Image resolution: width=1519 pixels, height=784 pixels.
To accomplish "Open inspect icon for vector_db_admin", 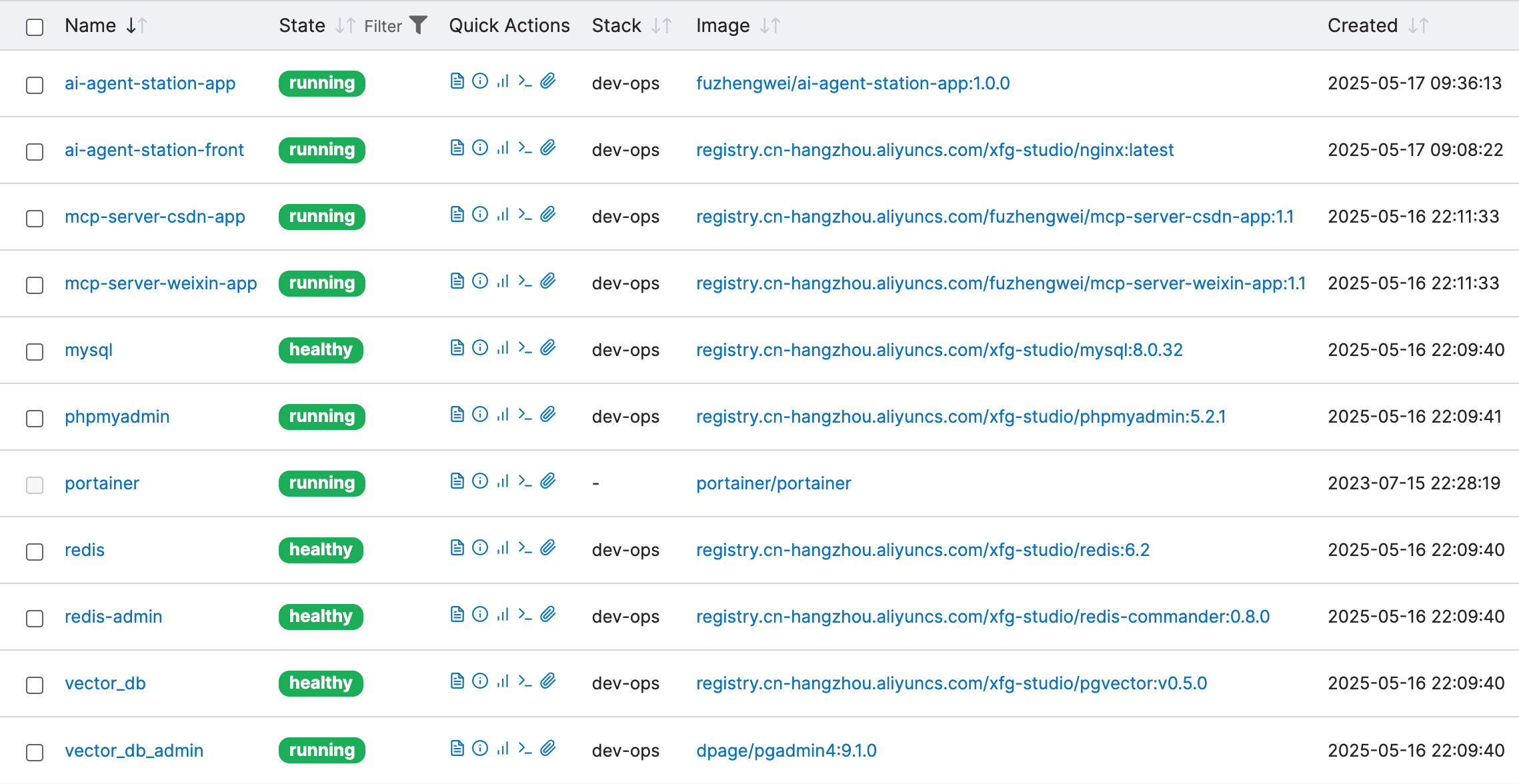I will 480,749.
